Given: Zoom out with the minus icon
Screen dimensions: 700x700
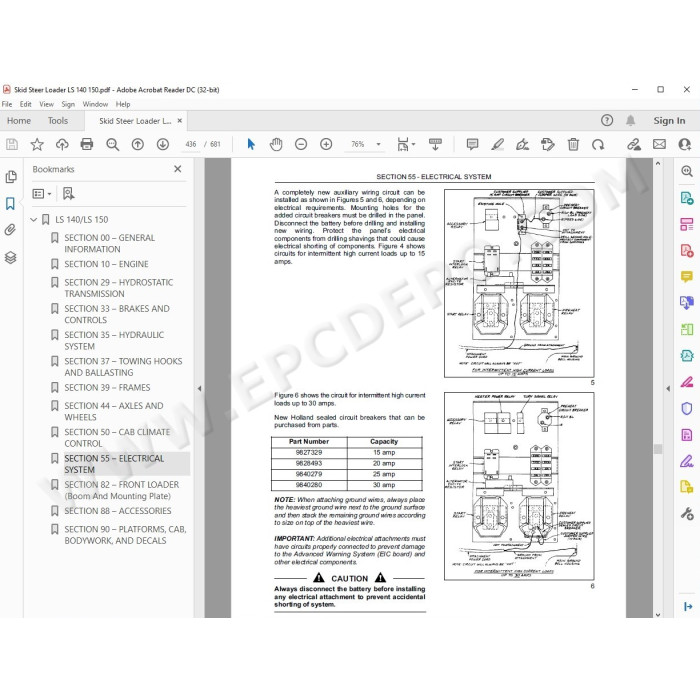Looking at the screenshot, I should (301, 144).
